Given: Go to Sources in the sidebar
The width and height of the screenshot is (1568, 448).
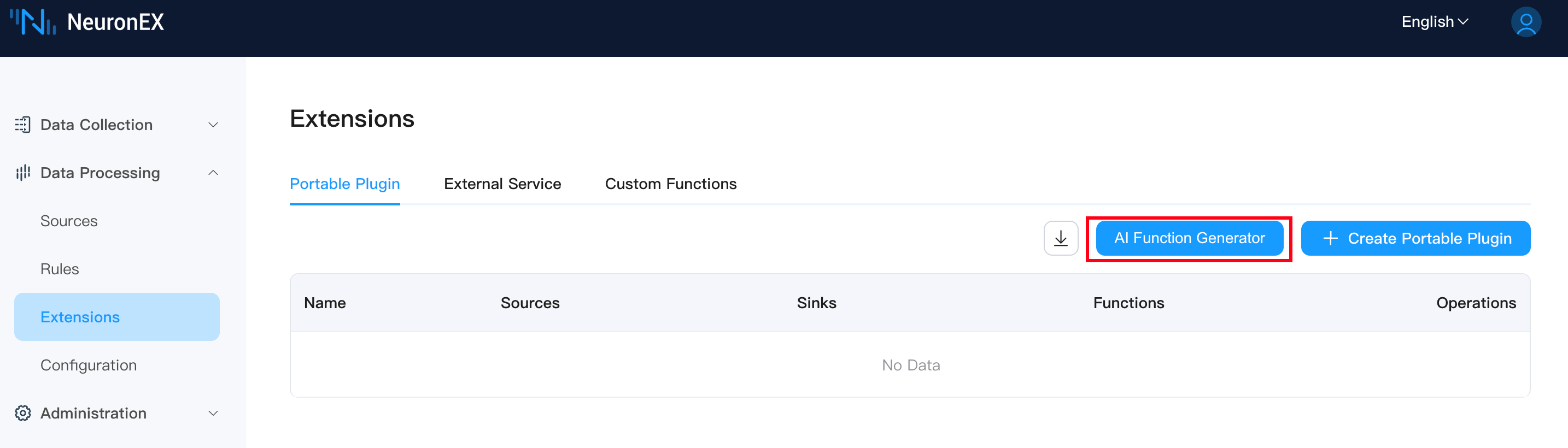Looking at the screenshot, I should click(69, 221).
